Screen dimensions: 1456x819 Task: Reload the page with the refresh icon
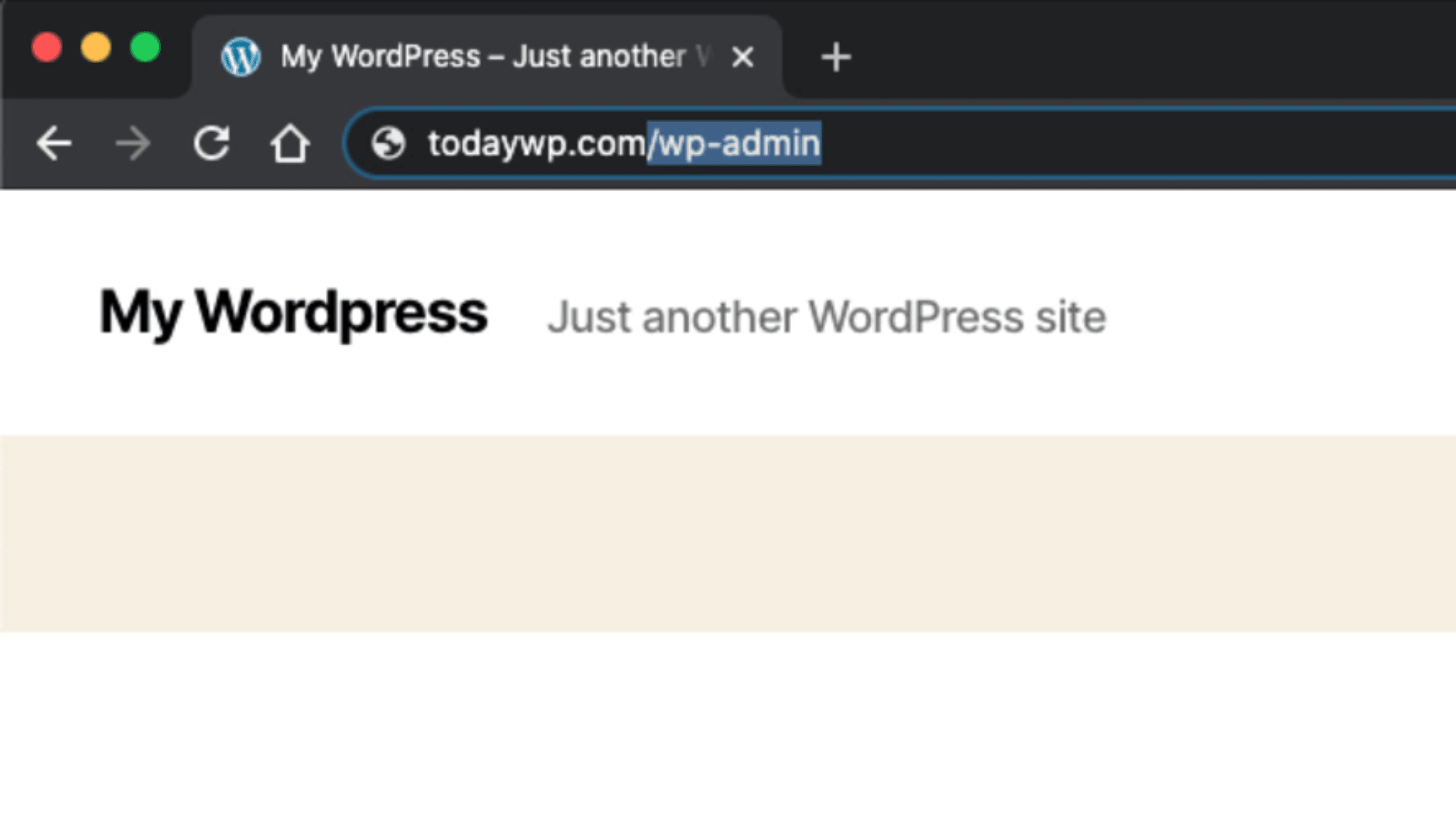tap(212, 143)
